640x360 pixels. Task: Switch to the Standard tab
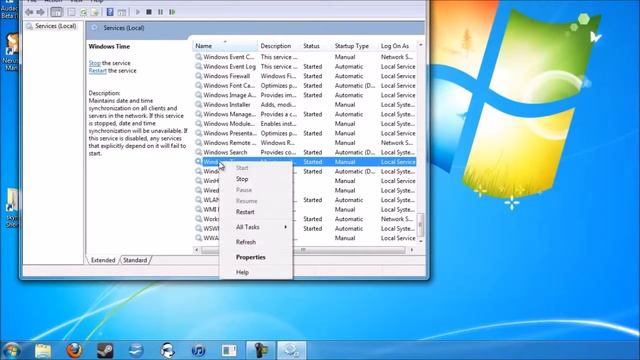pyautogui.click(x=135, y=260)
